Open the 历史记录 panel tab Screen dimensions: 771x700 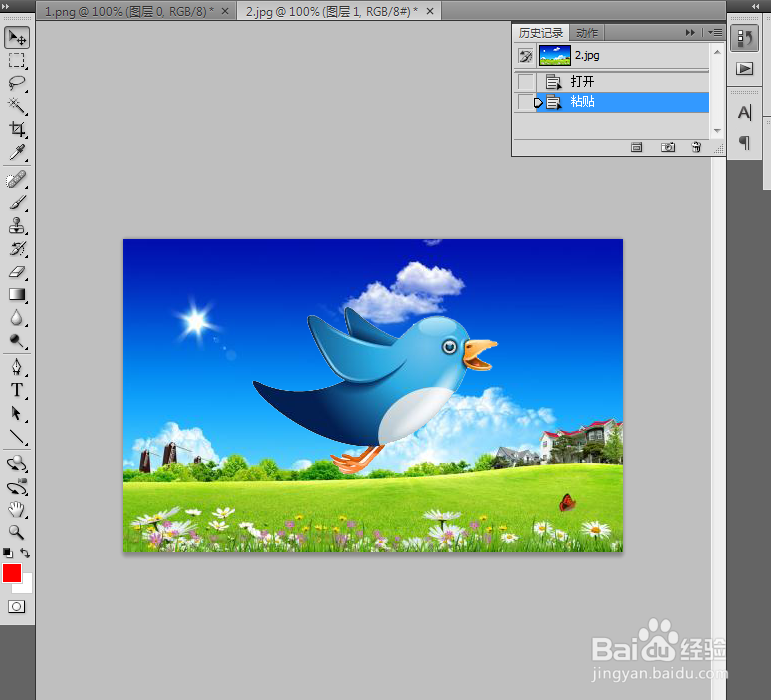540,33
